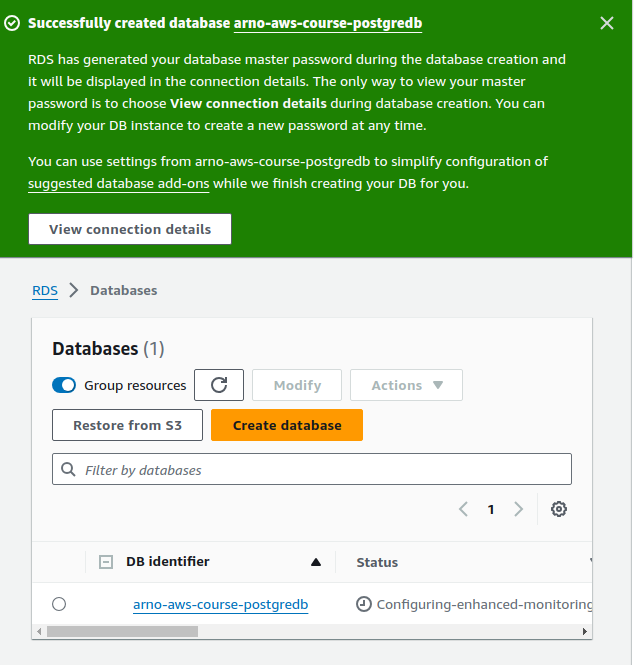Screen dimensions: 638x665
Task: Click the search magnifier icon in filter
Action: pos(69,469)
